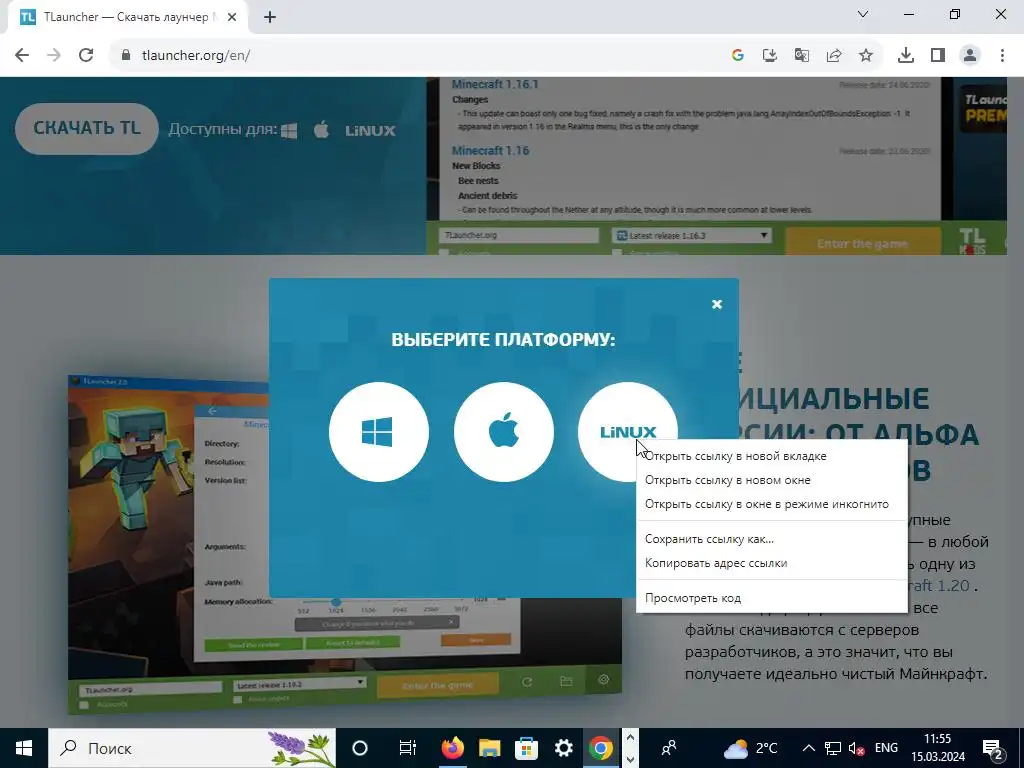Open File Explorer from taskbar

pos(490,748)
